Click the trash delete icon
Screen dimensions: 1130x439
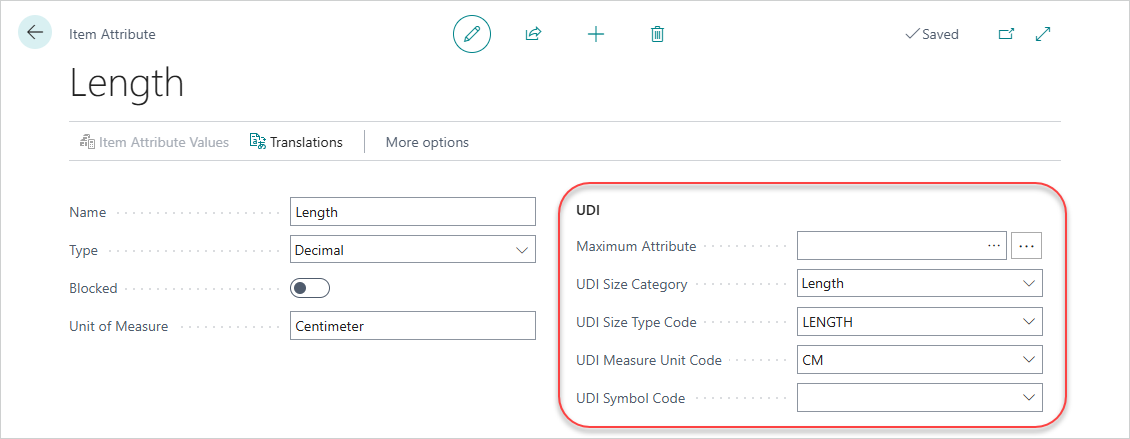(657, 34)
